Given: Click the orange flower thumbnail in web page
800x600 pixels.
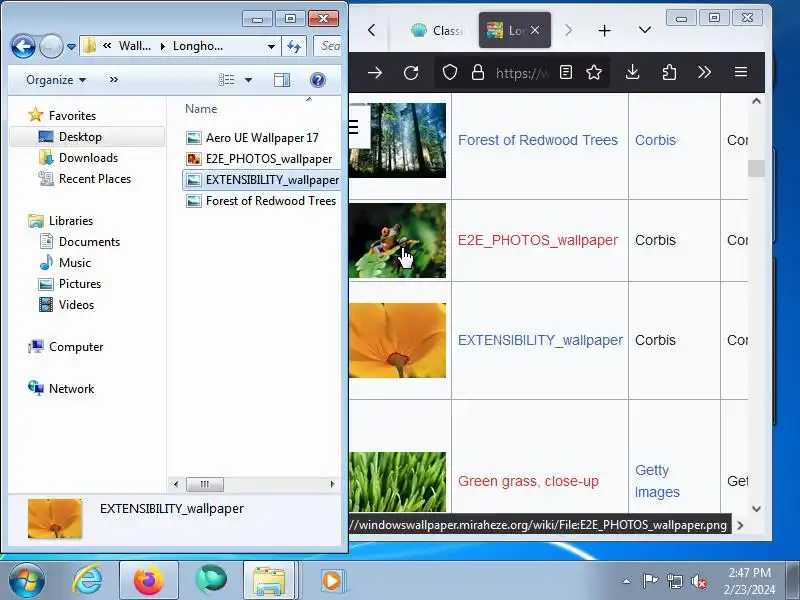Looking at the screenshot, I should [397, 340].
